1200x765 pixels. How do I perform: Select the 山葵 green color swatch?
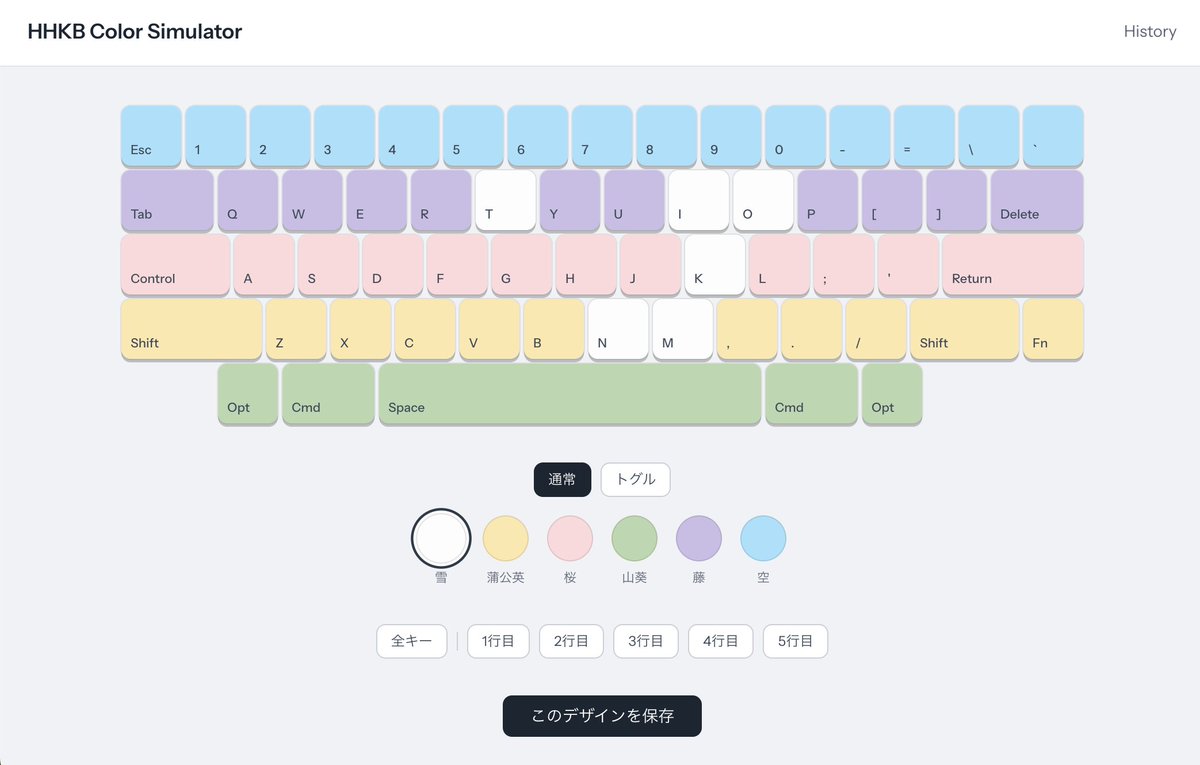coord(634,538)
